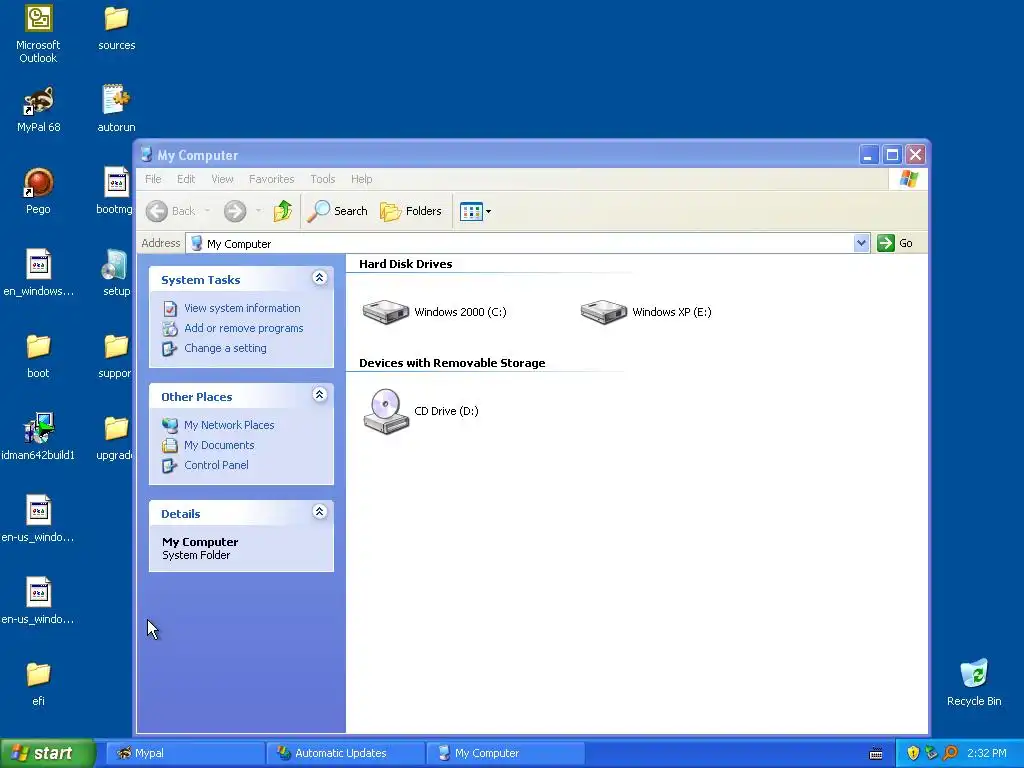Open the View menu
Image resolution: width=1024 pixels, height=768 pixels.
[x=222, y=179]
